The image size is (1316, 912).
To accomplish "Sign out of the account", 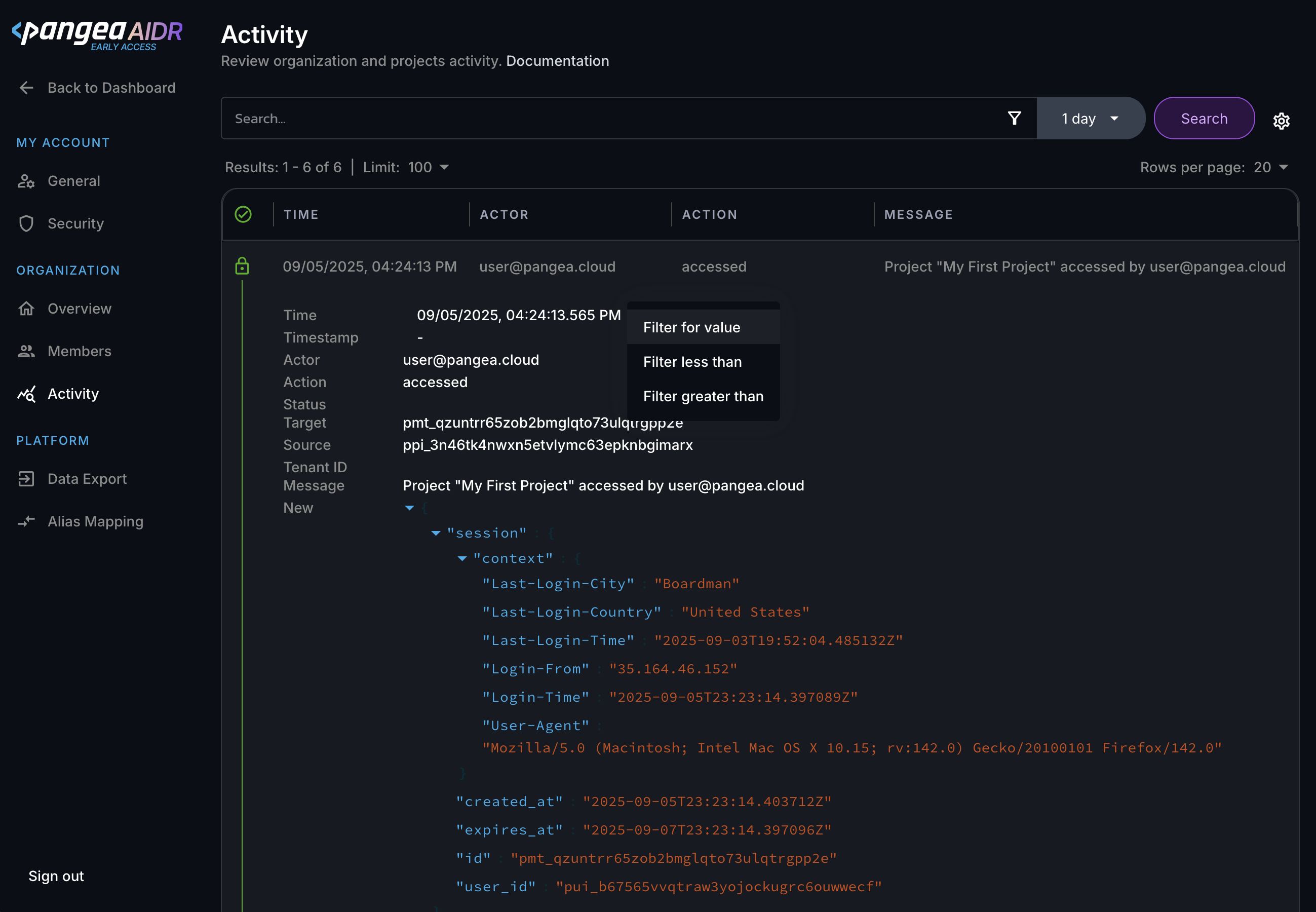I will coord(56,876).
